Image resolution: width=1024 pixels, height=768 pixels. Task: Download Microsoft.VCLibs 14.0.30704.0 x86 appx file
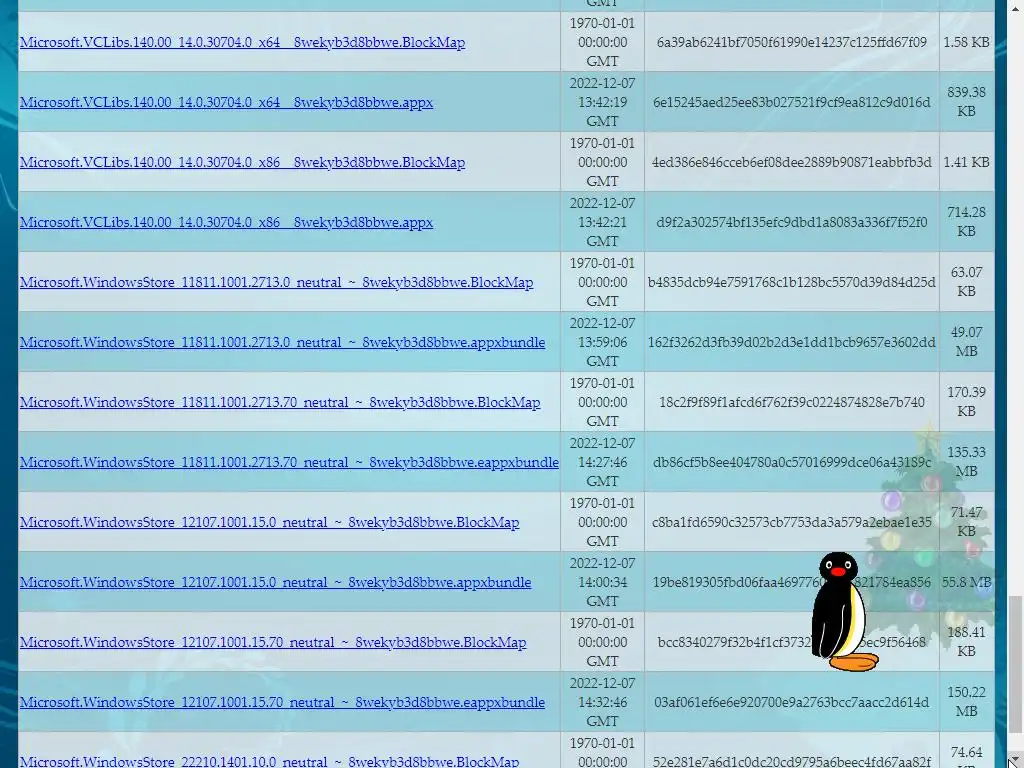(226, 223)
